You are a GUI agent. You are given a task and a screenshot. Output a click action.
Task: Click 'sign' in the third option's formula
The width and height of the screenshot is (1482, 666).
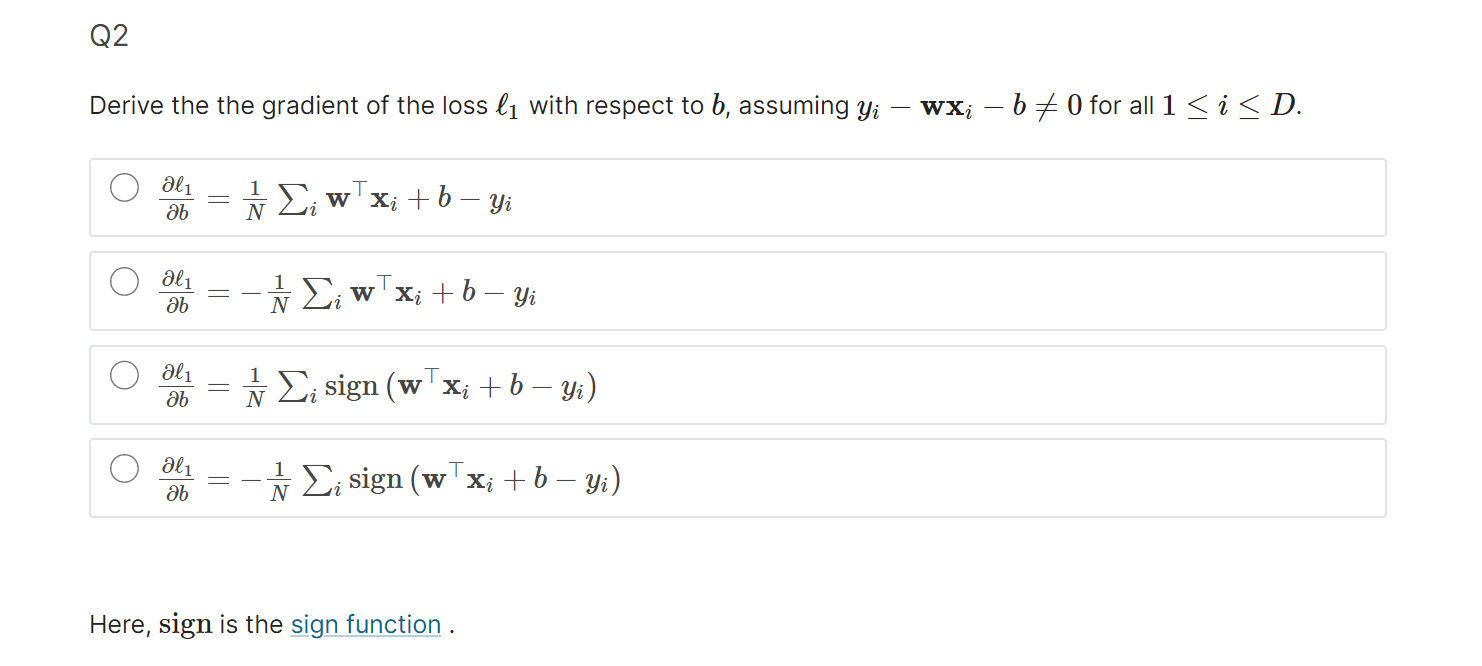(351, 387)
